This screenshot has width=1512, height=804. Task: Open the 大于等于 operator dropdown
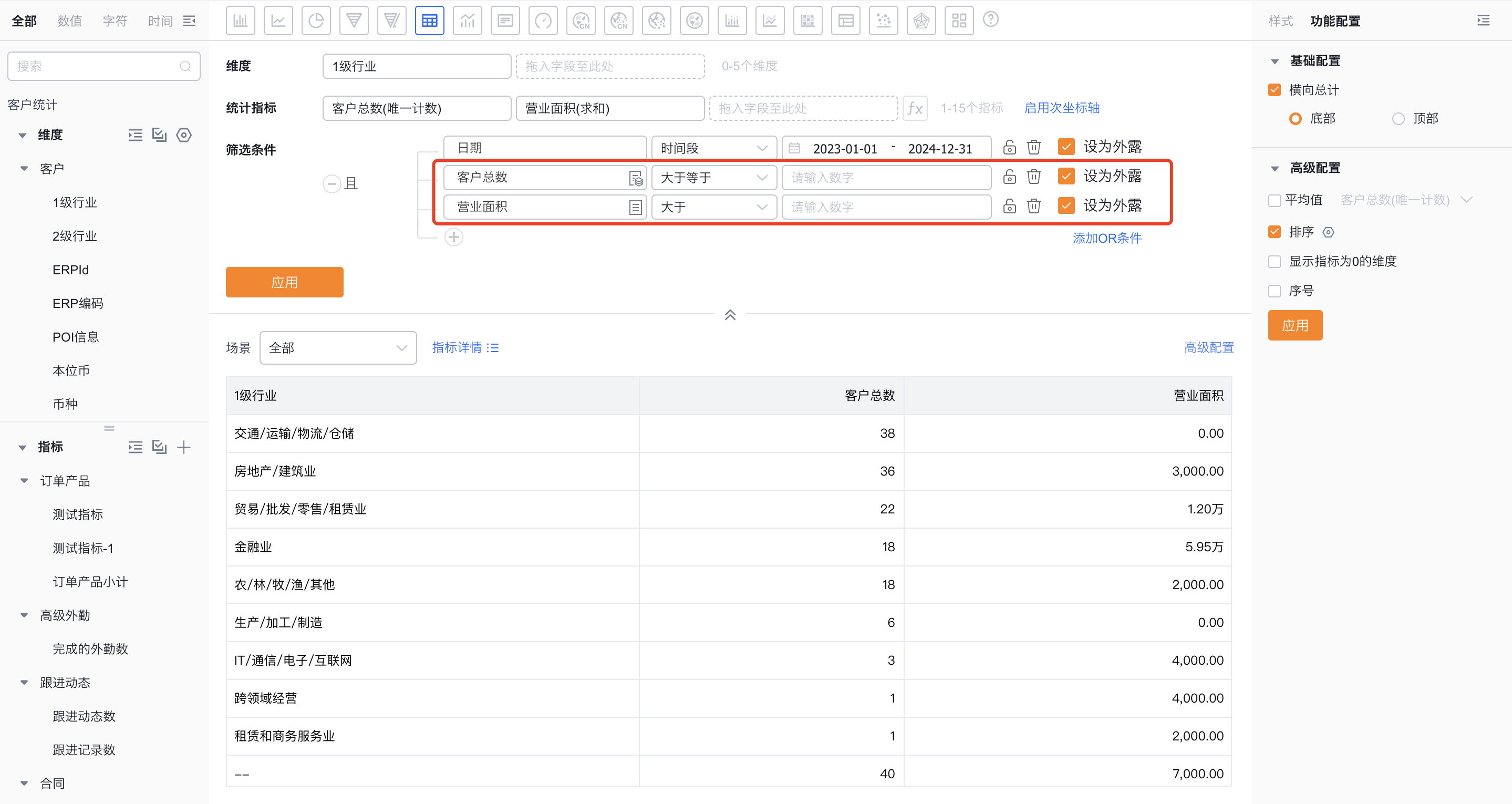(714, 177)
